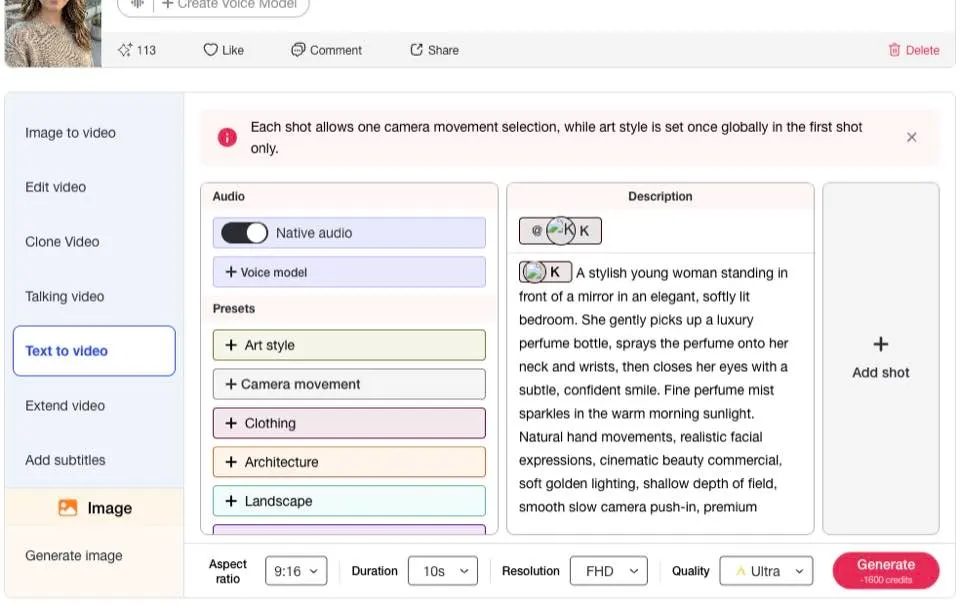Click the Audio heading text
The height and width of the screenshot is (610, 960).
[229, 197]
